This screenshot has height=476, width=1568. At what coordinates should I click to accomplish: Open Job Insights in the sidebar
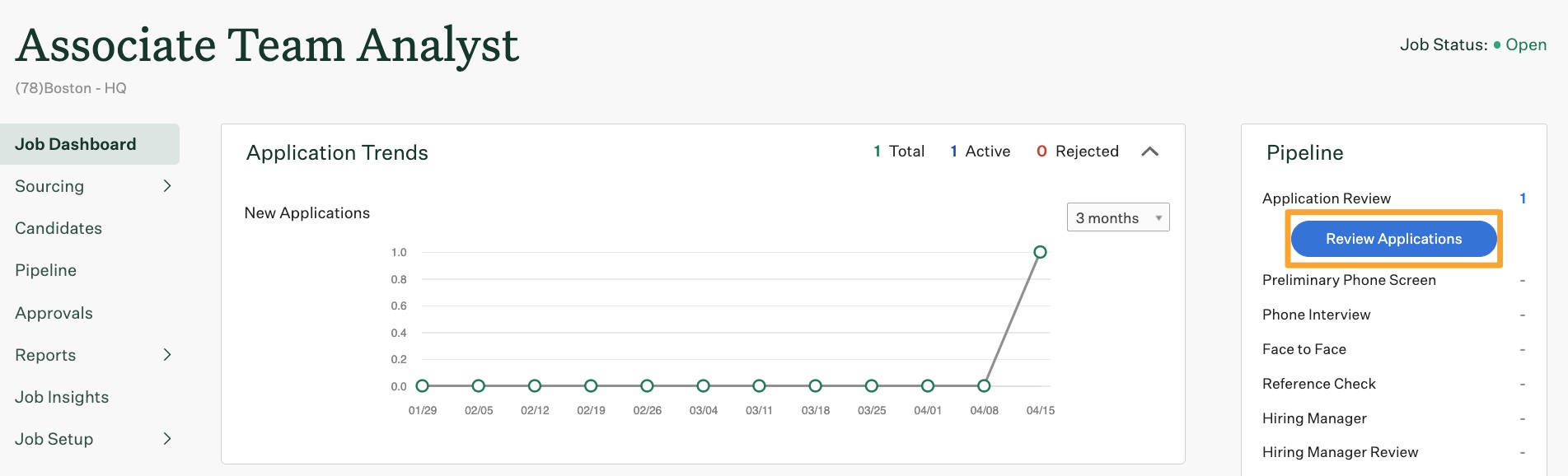click(x=62, y=397)
